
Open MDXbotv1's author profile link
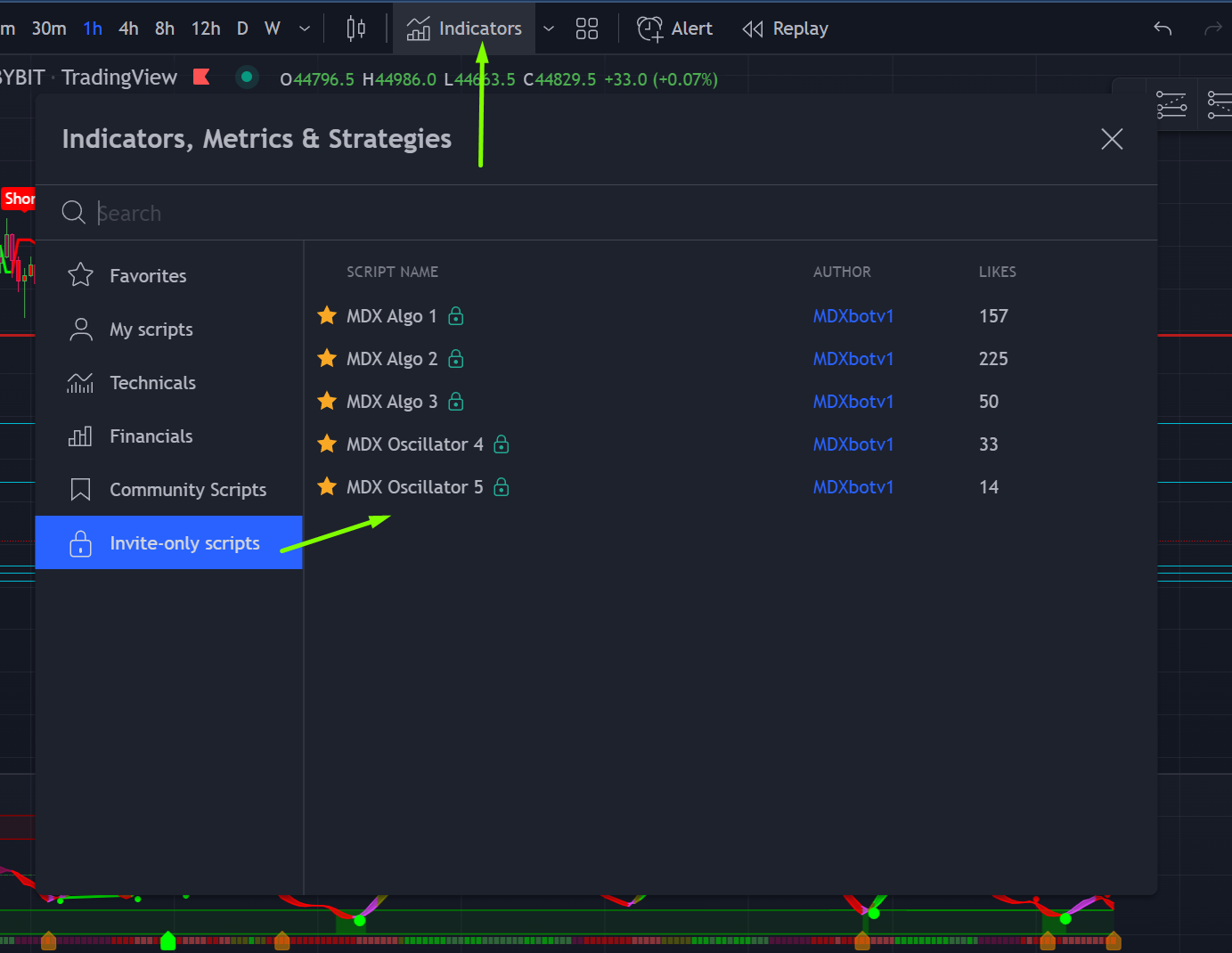coord(853,315)
